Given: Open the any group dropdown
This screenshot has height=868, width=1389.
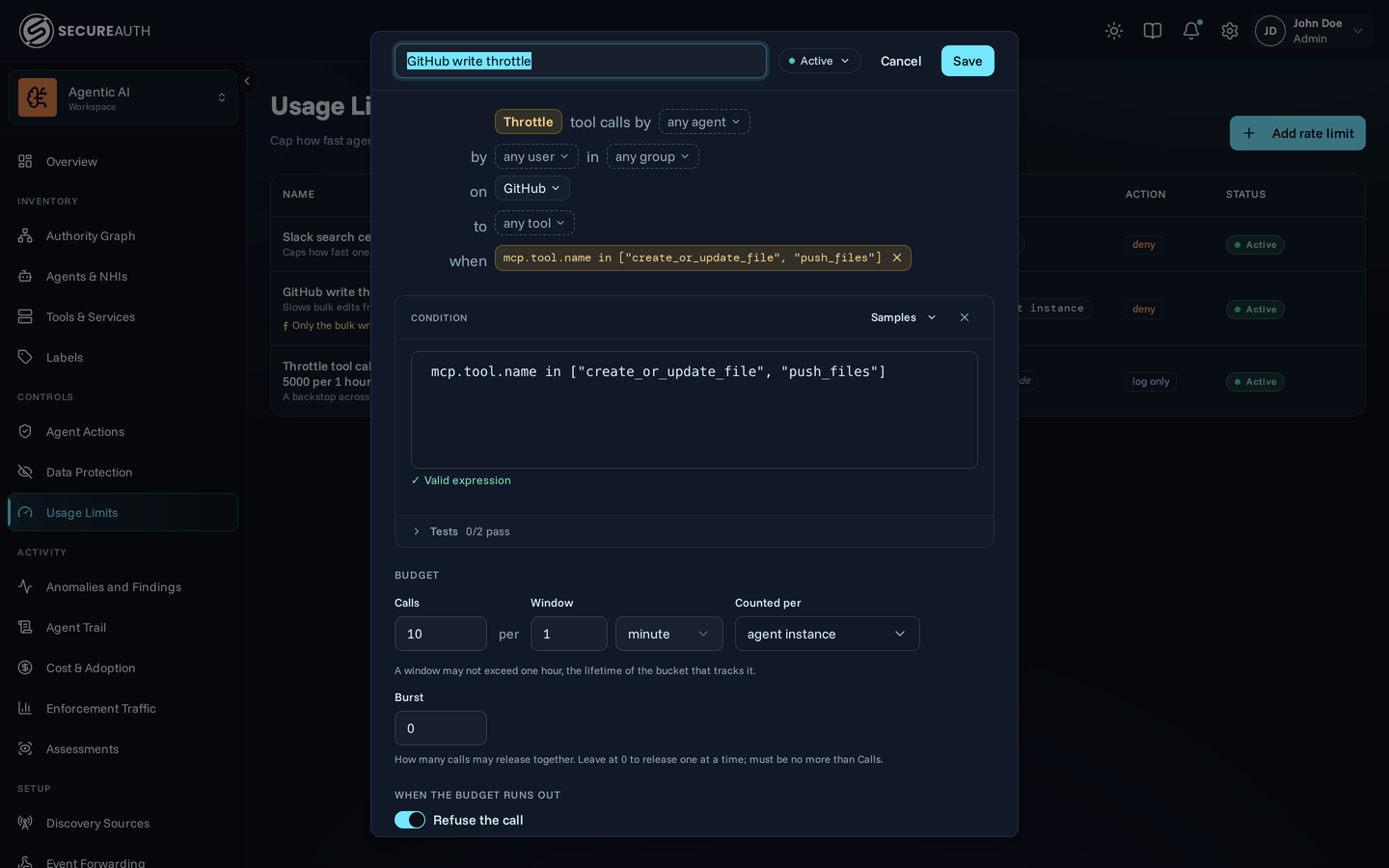Looking at the screenshot, I should (653, 156).
